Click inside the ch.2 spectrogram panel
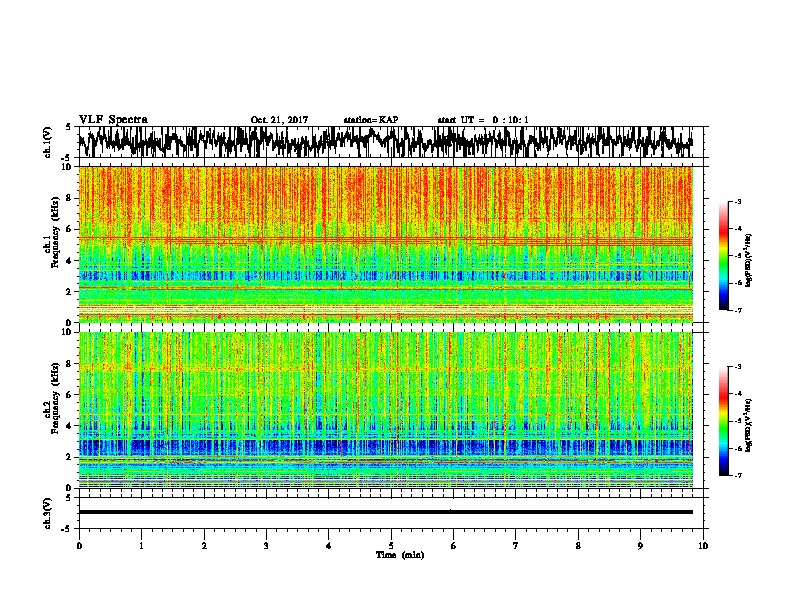 click(x=386, y=410)
